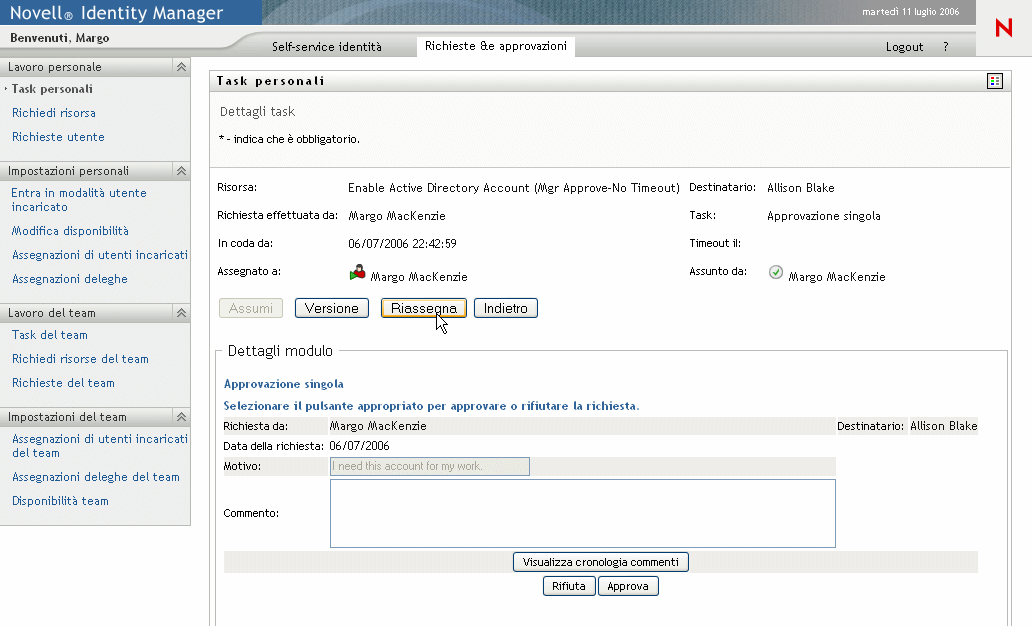Open personal Assegnazioni di utenti incaricati
Viewport: 1032px width, 626px height.
pyautogui.click(x=99, y=255)
